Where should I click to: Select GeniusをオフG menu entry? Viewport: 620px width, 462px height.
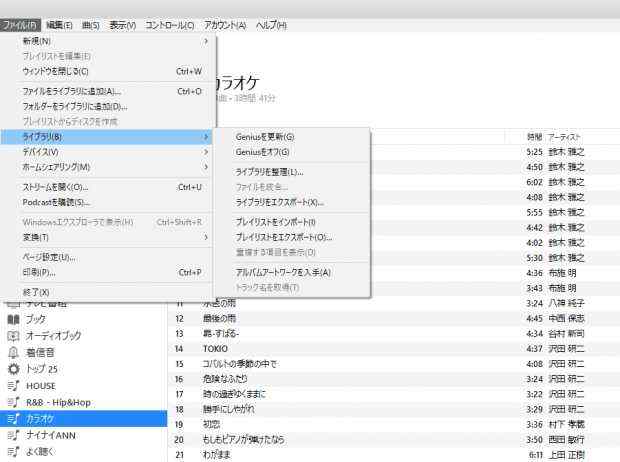[262, 152]
